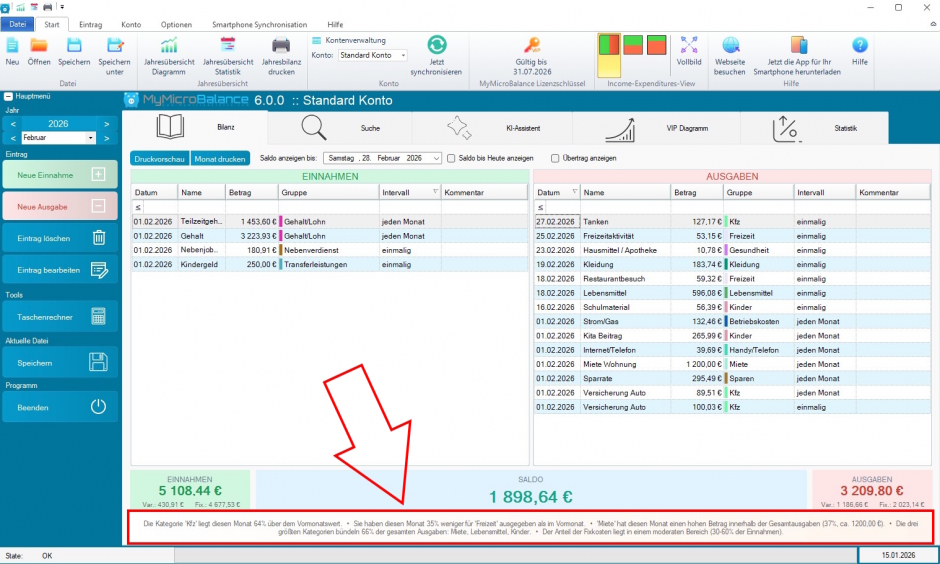Screen dimensions: 940x564
Task: Open Webseite besuchen globe icon
Action: click(x=730, y=45)
